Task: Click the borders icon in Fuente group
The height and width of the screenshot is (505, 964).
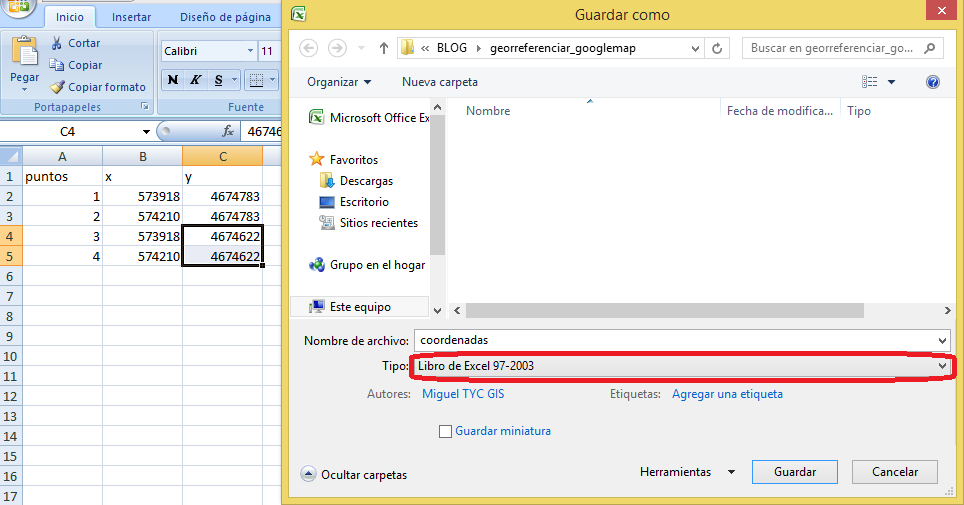Action: coord(256,80)
